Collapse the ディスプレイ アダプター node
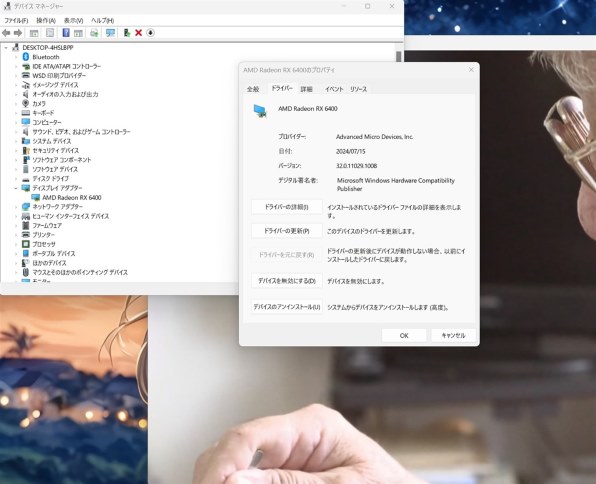This screenshot has width=596, height=484. coord(16,188)
